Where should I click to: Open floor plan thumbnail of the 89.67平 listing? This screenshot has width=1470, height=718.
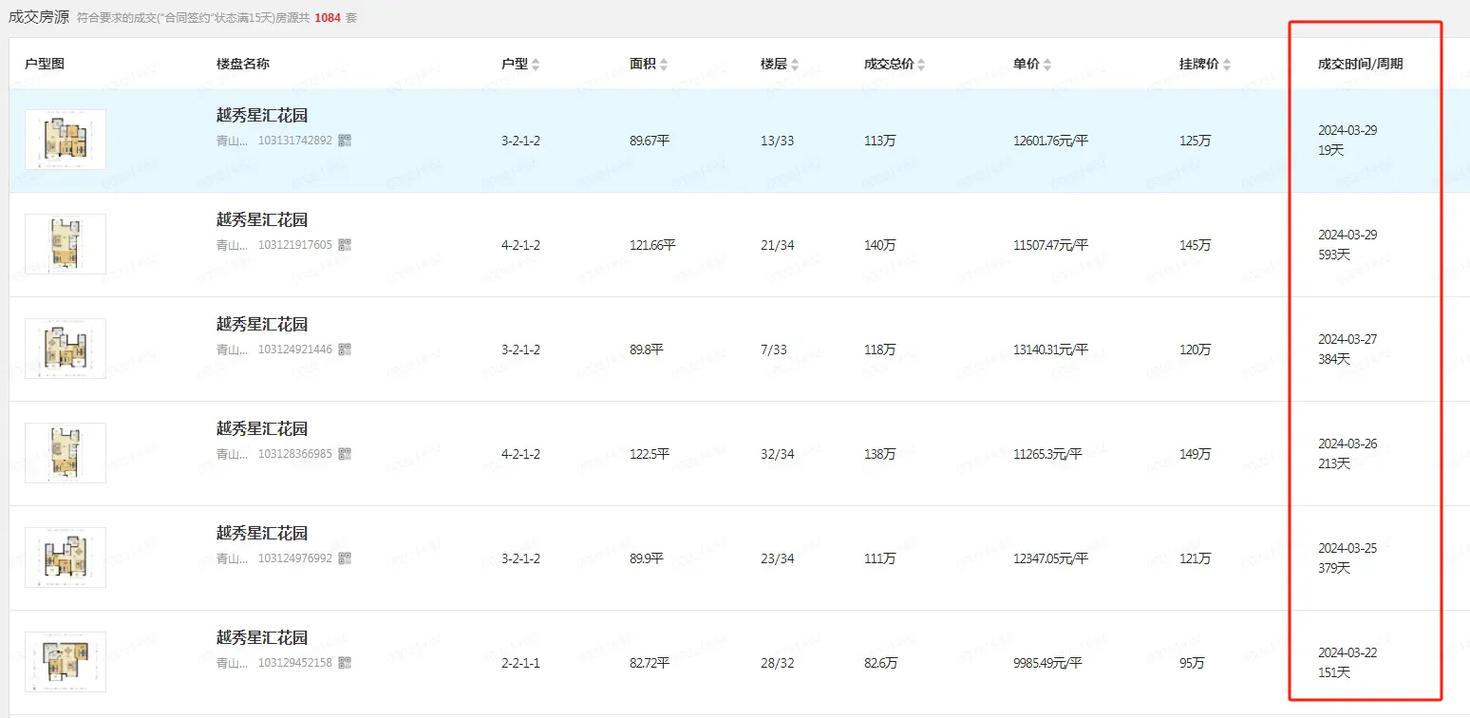point(65,140)
